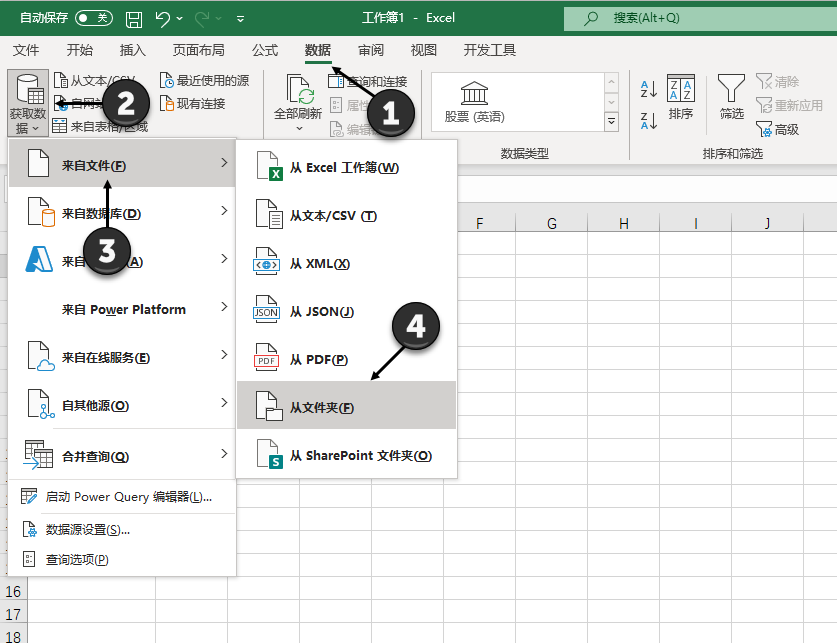Toggle the 筛选 (Filter) funnel
The height and width of the screenshot is (643, 837).
pyautogui.click(x=731, y=97)
